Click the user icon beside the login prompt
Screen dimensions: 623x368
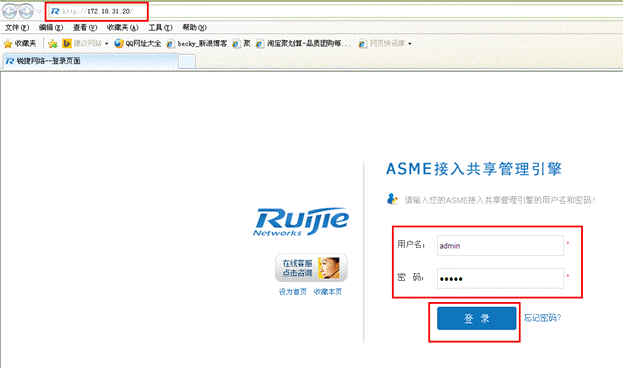[x=392, y=199]
